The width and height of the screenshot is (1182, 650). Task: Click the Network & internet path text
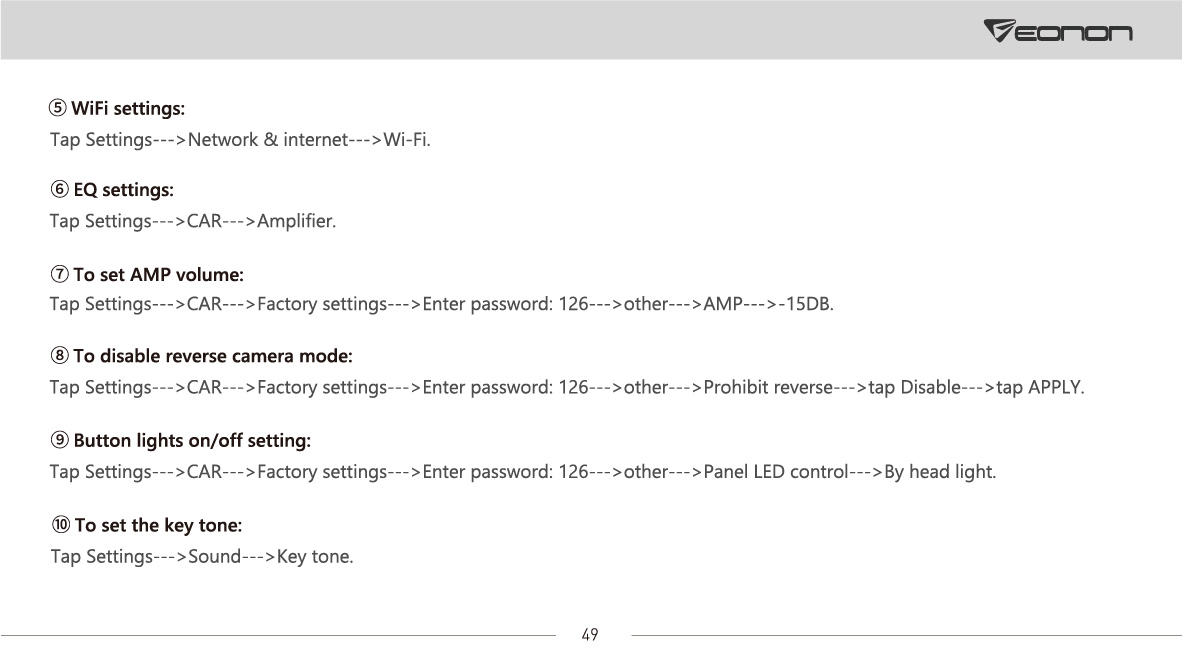click(x=268, y=140)
